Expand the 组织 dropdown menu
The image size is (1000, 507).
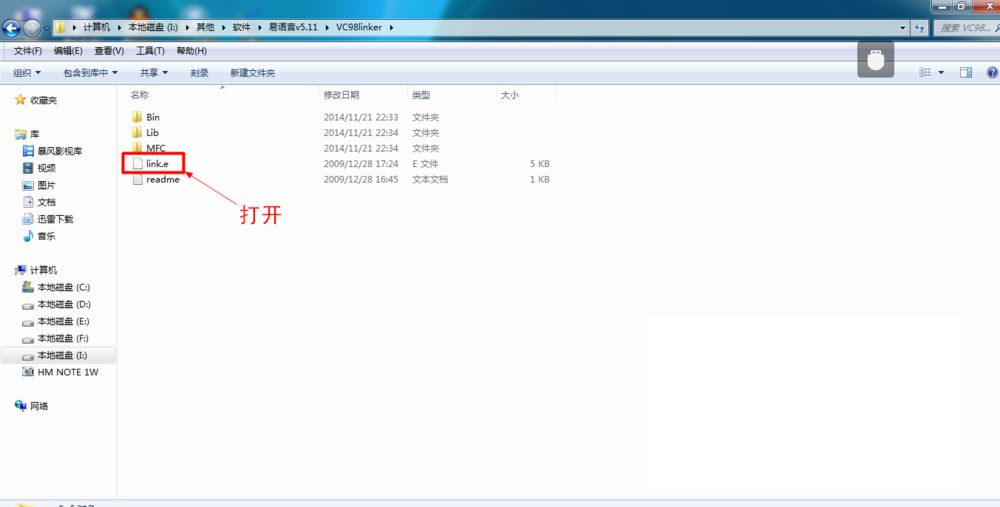tap(27, 73)
